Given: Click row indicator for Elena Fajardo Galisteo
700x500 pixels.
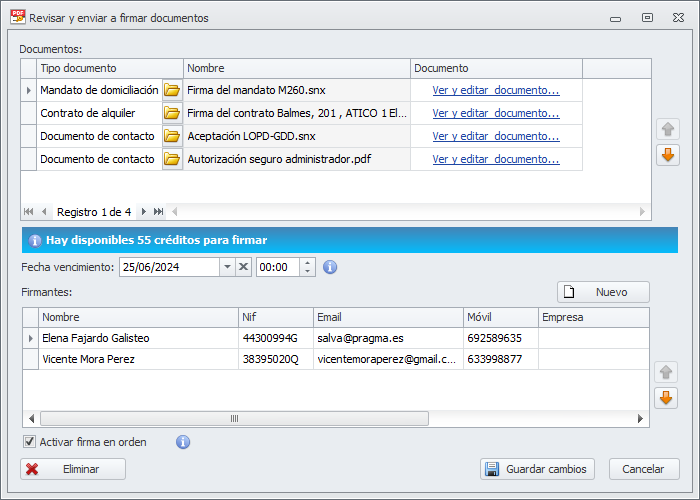Looking at the screenshot, I should 30,338.
